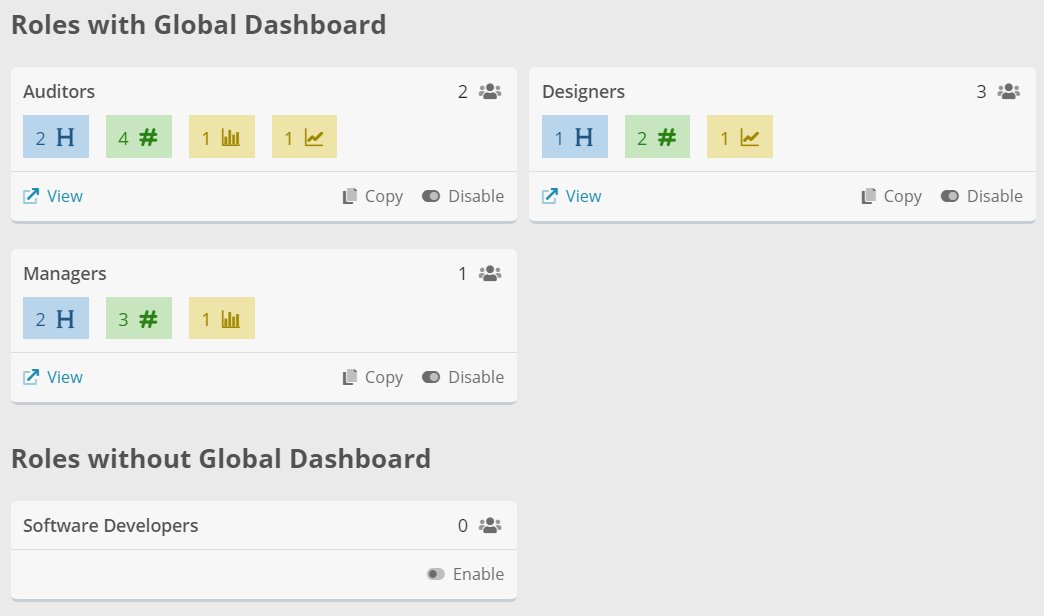Click the Auditors green number widget badge
Image resolution: width=1044 pixels, height=616 pixels.
(x=139, y=137)
